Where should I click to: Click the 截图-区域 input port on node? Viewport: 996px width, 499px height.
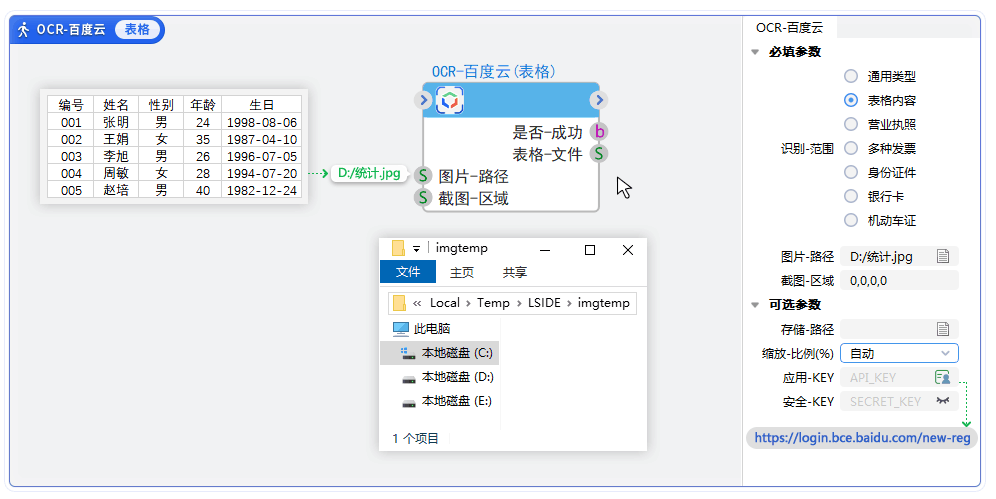point(423,198)
